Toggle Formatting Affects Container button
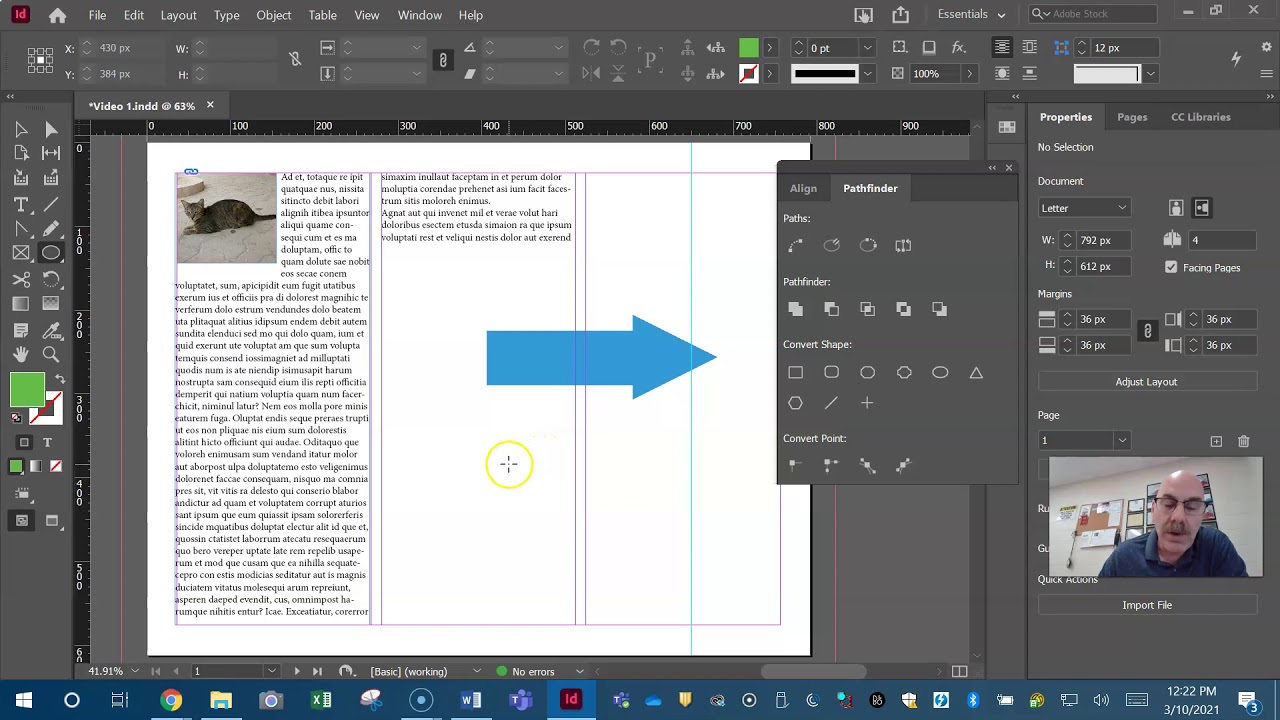 coord(24,442)
